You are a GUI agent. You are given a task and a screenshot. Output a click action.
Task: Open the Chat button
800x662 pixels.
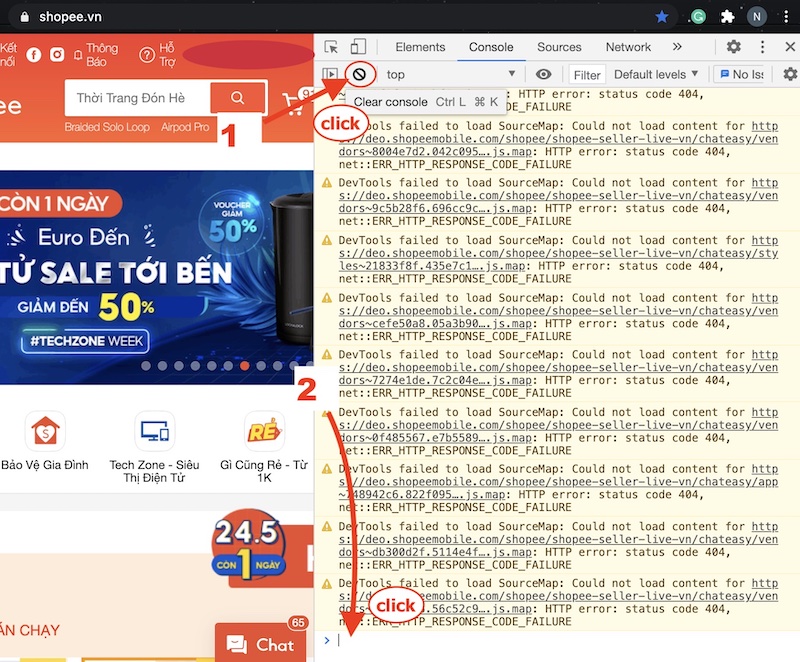point(260,645)
